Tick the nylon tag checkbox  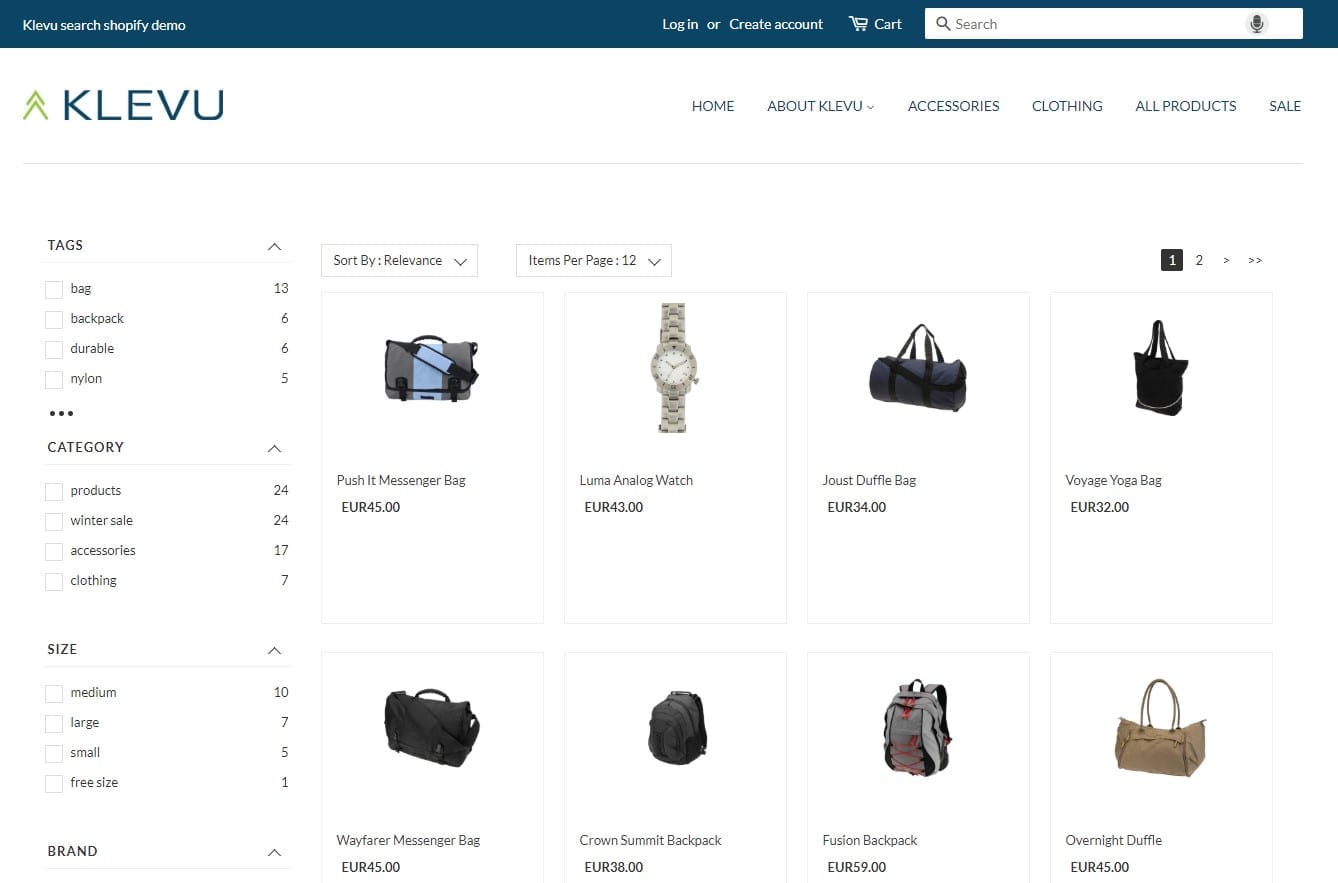point(54,380)
